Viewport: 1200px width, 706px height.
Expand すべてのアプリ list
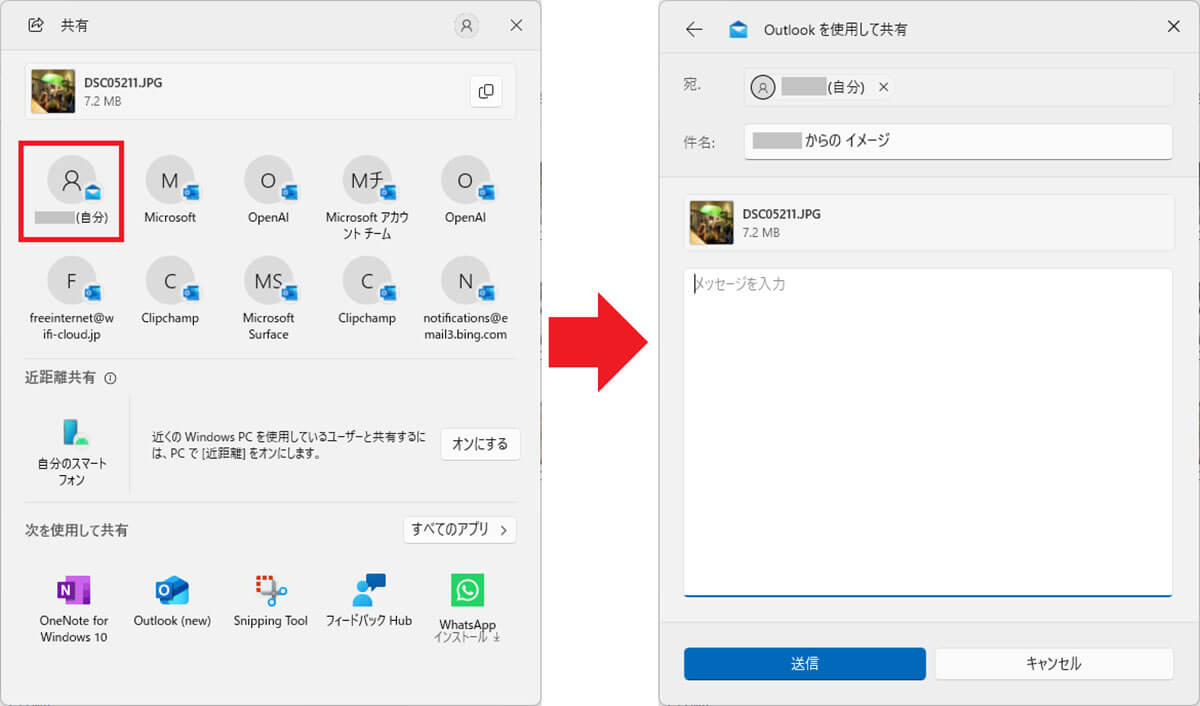[460, 530]
